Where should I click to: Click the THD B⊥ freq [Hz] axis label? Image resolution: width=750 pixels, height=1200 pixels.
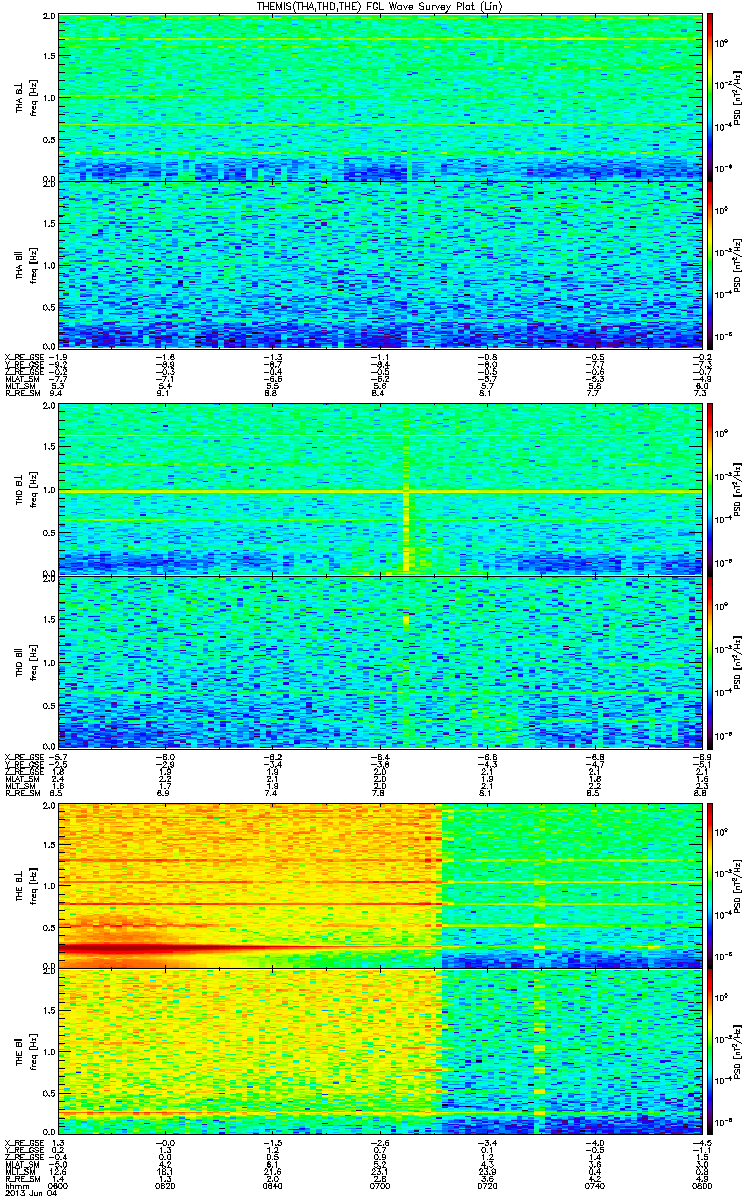pyautogui.click(x=25, y=489)
